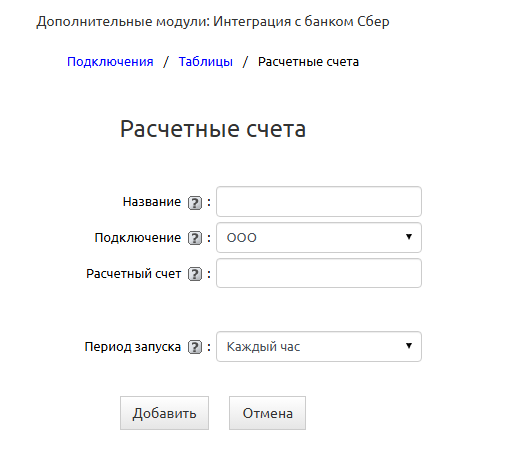Click the arrow beside the Каждый час value
517x473 pixels.
point(409,346)
